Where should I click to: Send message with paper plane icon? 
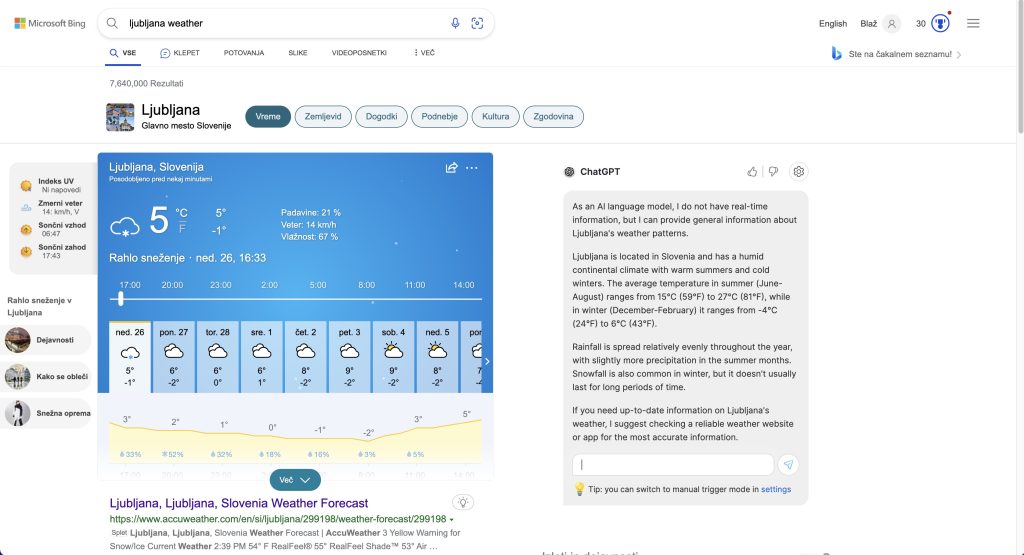click(789, 465)
